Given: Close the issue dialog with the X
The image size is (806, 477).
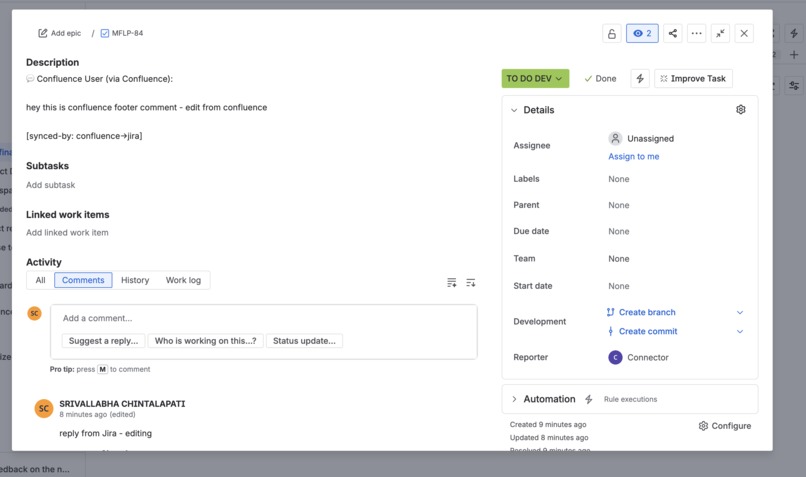Looking at the screenshot, I should (744, 33).
